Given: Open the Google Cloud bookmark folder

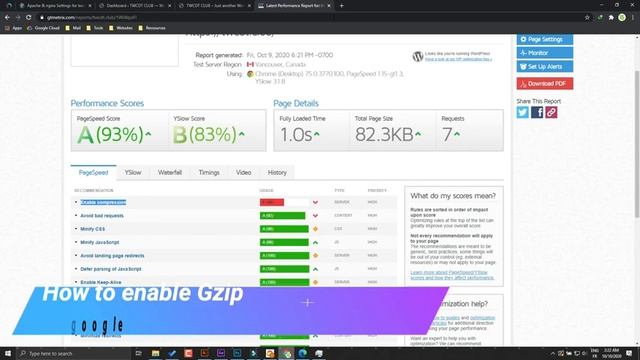Looking at the screenshot, I should 43,28.
